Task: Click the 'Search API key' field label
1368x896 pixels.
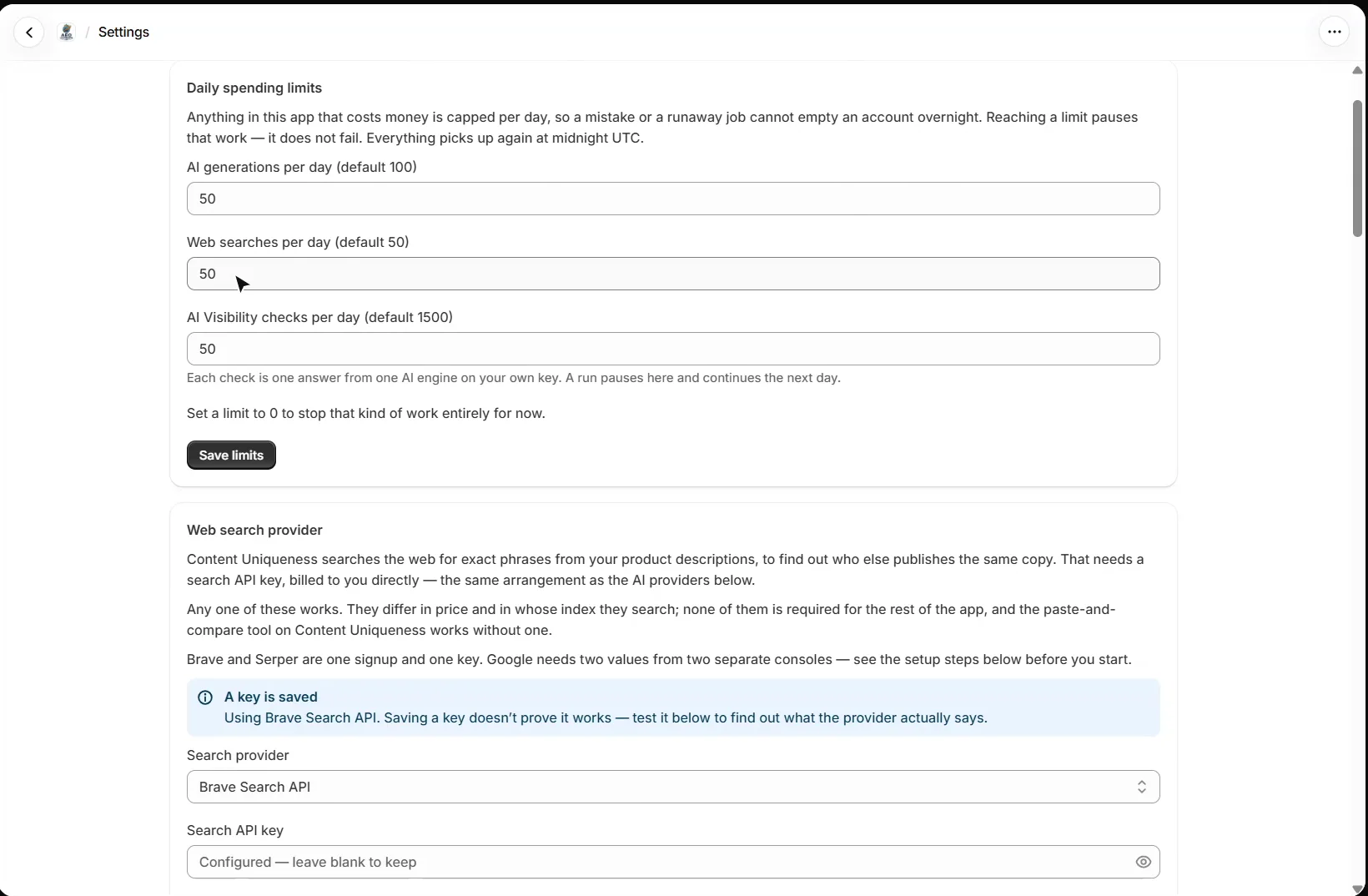Action: (x=235, y=831)
